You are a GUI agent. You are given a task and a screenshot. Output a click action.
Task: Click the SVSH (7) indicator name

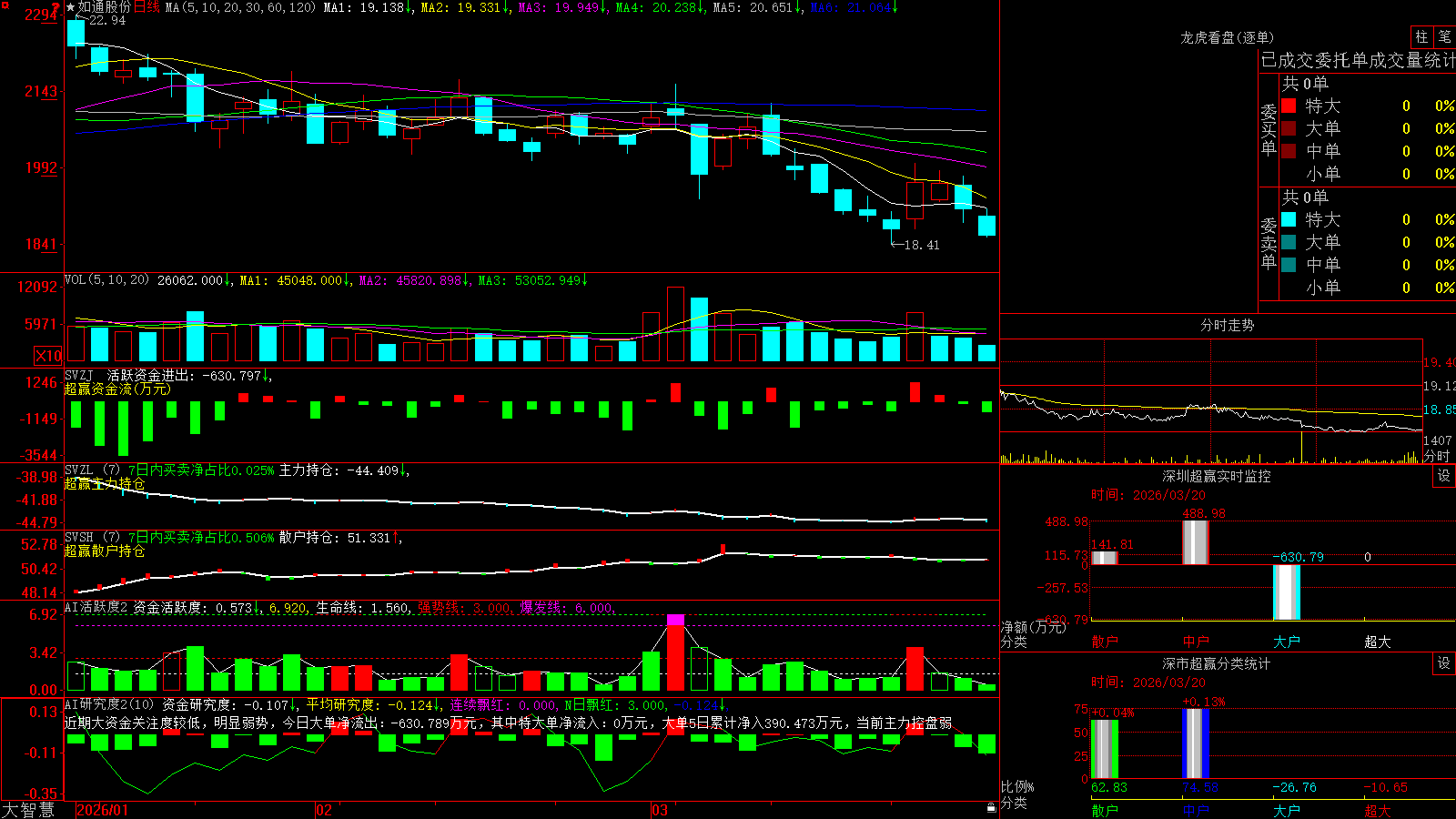coord(92,538)
